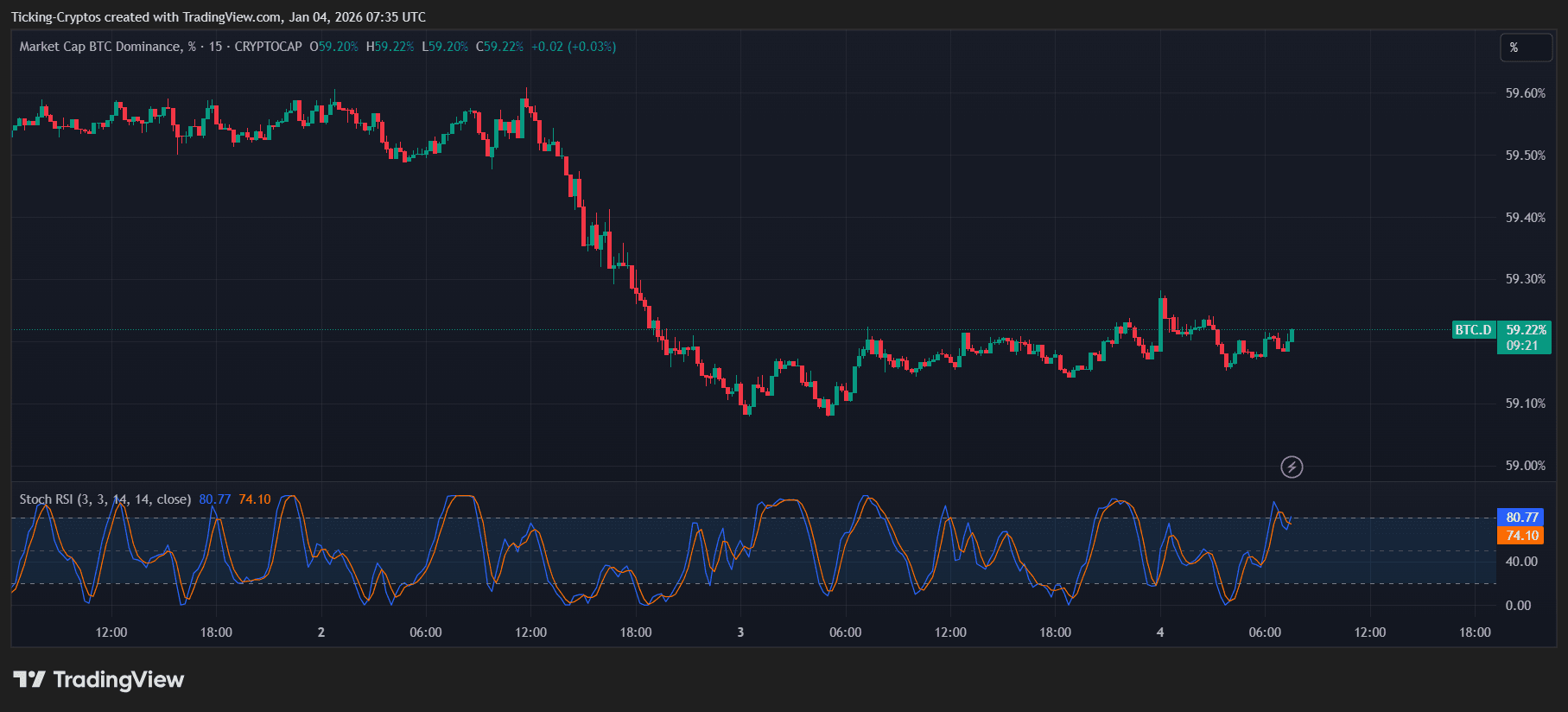The image size is (1568, 712).
Task: Click the 59.60% label on price scale
Action: click(1525, 93)
